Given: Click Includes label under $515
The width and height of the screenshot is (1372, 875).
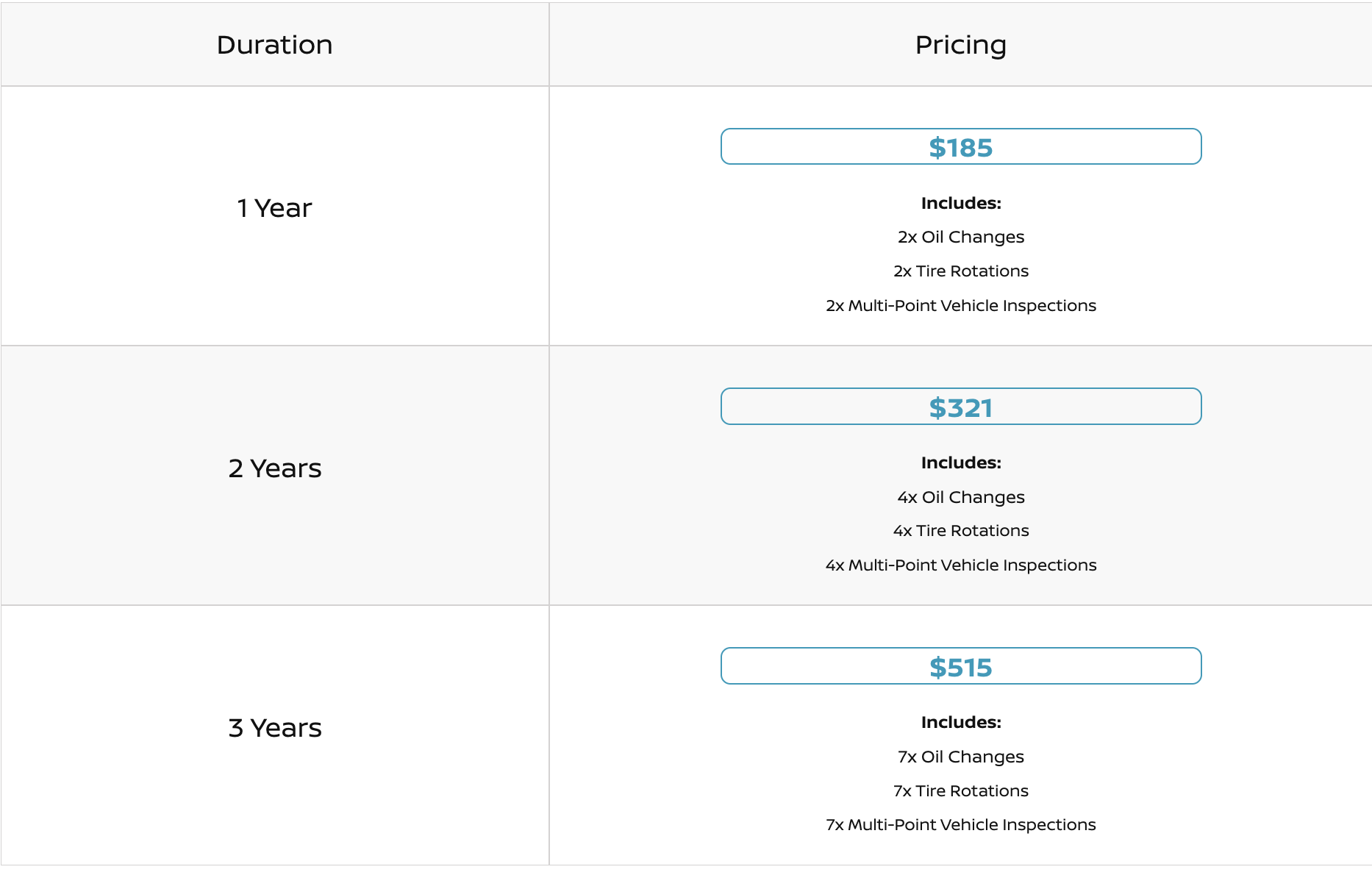Looking at the screenshot, I should [961, 722].
